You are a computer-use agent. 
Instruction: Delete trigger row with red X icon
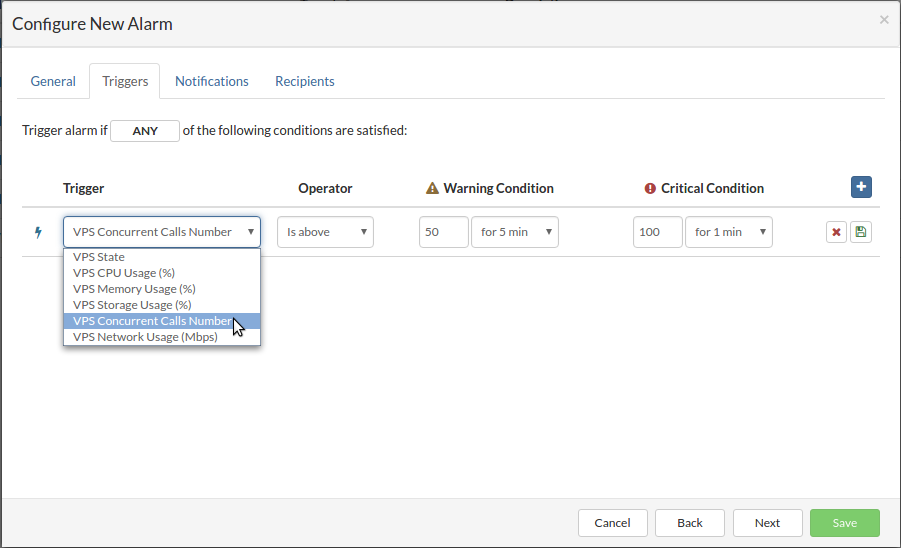(x=836, y=232)
